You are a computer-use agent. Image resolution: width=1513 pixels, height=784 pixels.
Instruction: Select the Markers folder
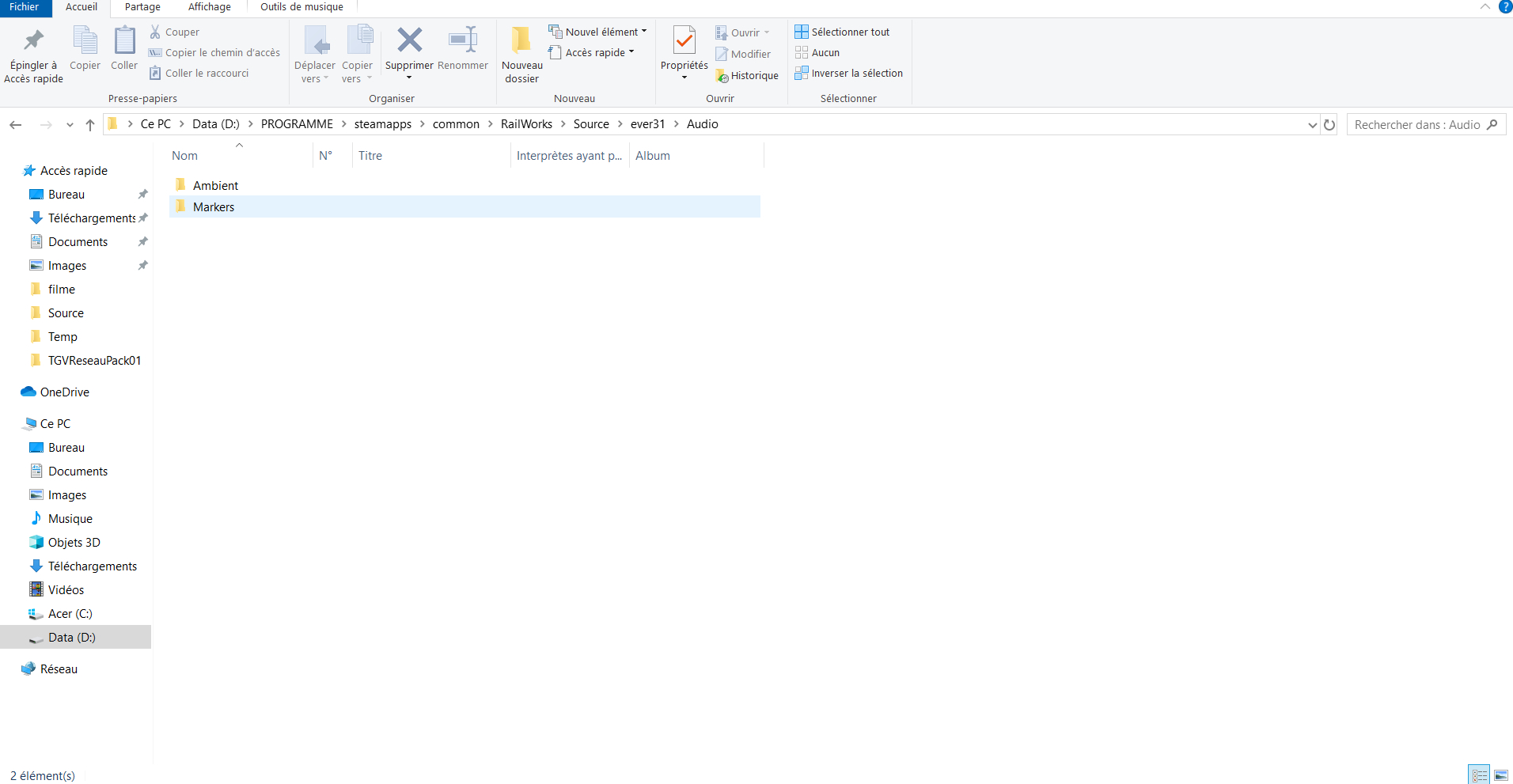pyautogui.click(x=465, y=206)
